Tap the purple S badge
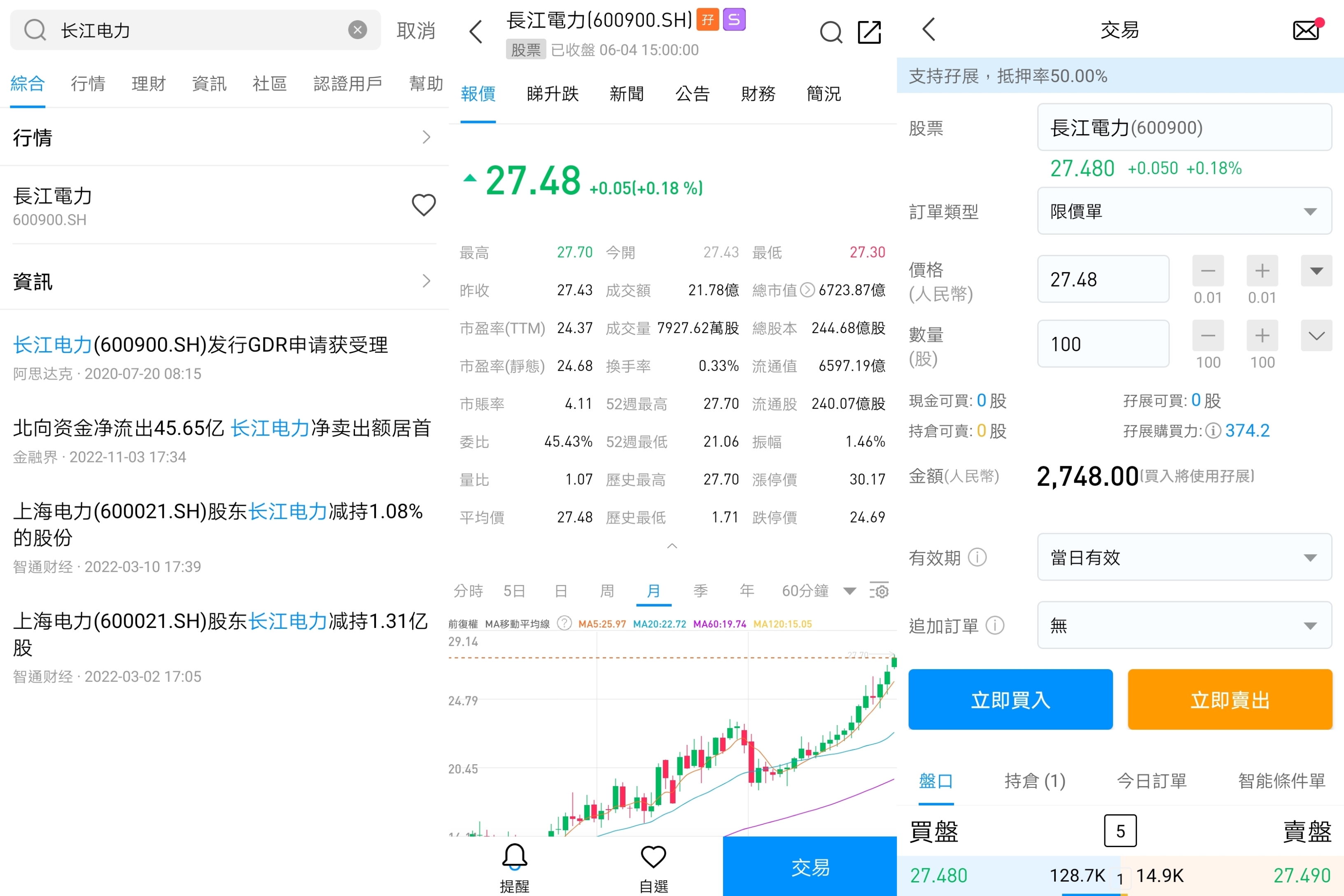The height and width of the screenshot is (896, 1344). click(734, 20)
